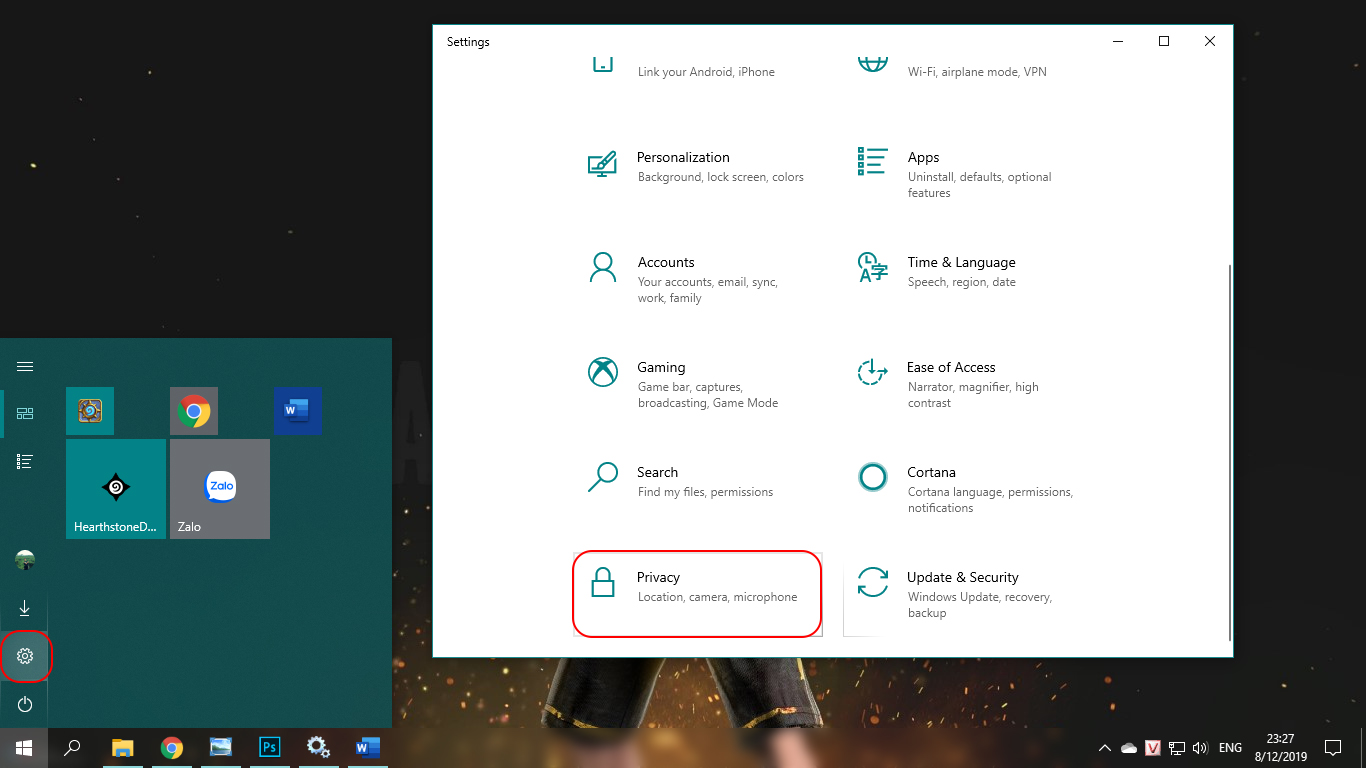Open the network tray icon
1366x768 pixels.
tap(1177, 748)
